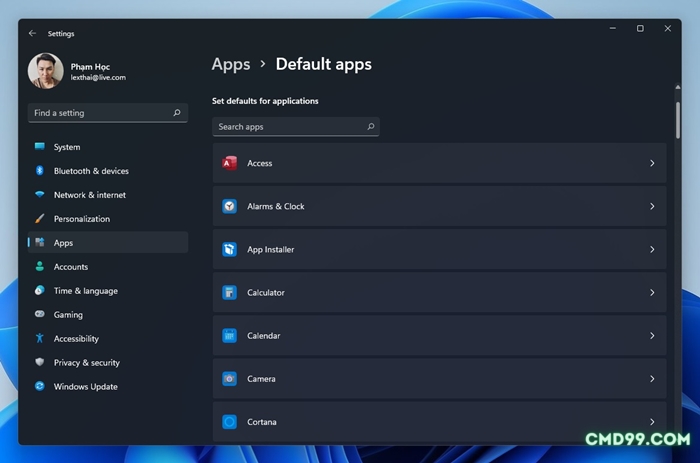Click the Access row label
This screenshot has height=463, width=700.
pos(260,163)
